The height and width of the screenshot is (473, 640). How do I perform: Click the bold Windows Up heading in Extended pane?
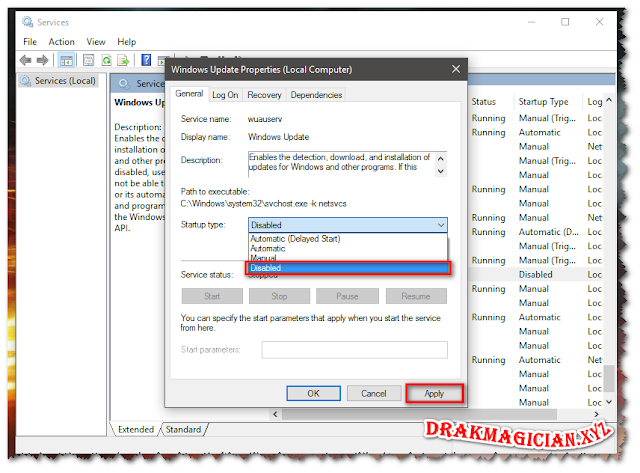click(140, 102)
